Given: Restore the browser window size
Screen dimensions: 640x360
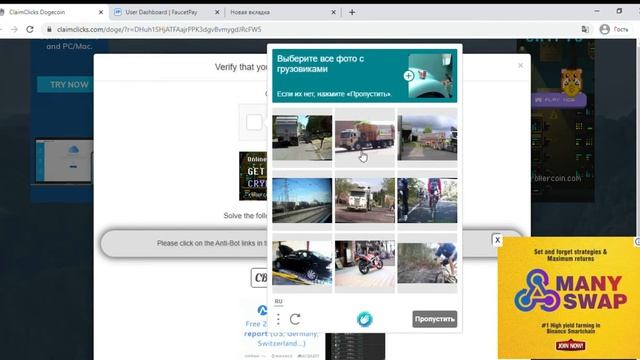Looking at the screenshot, I should (619, 11).
